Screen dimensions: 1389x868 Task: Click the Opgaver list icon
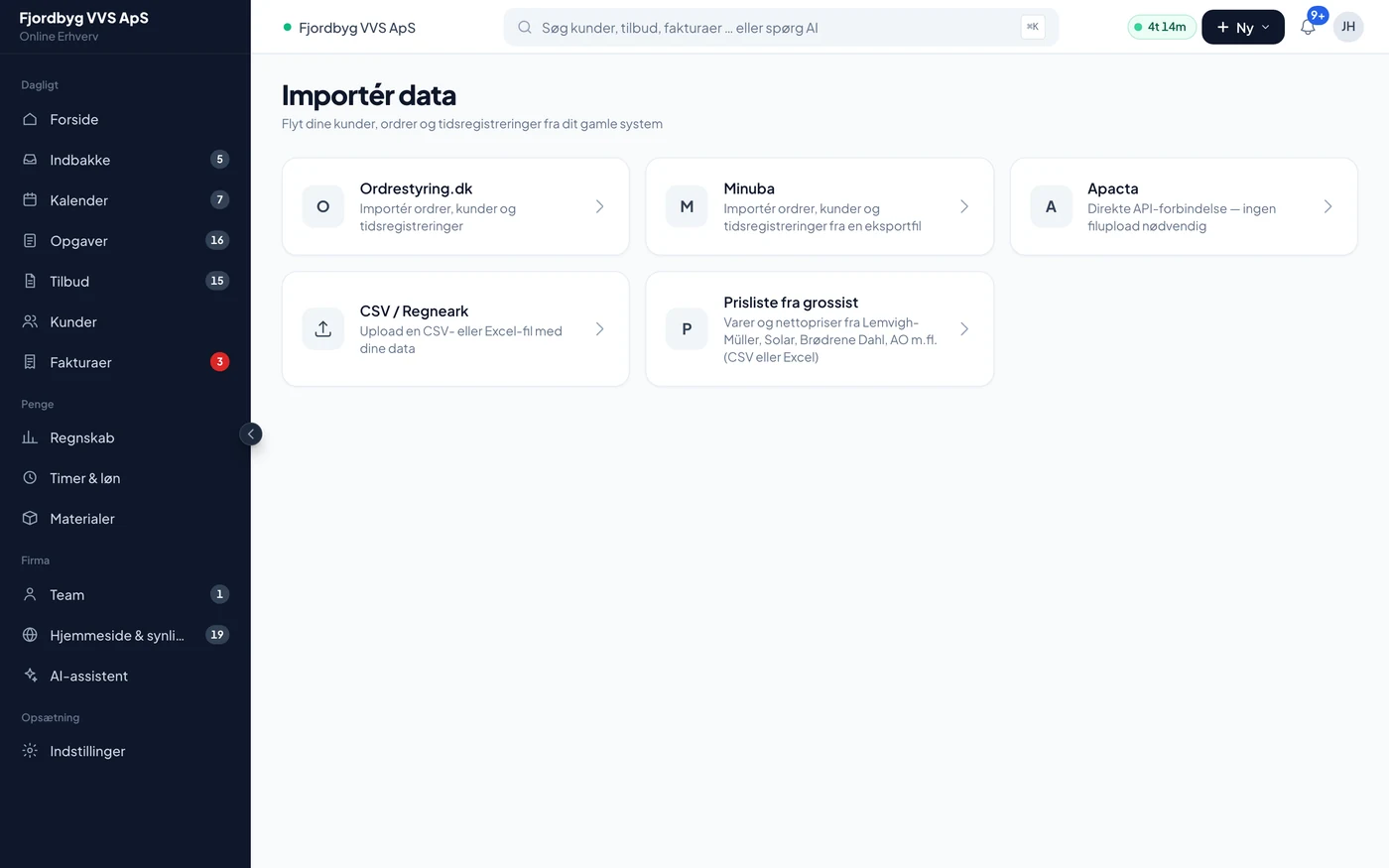click(x=30, y=241)
